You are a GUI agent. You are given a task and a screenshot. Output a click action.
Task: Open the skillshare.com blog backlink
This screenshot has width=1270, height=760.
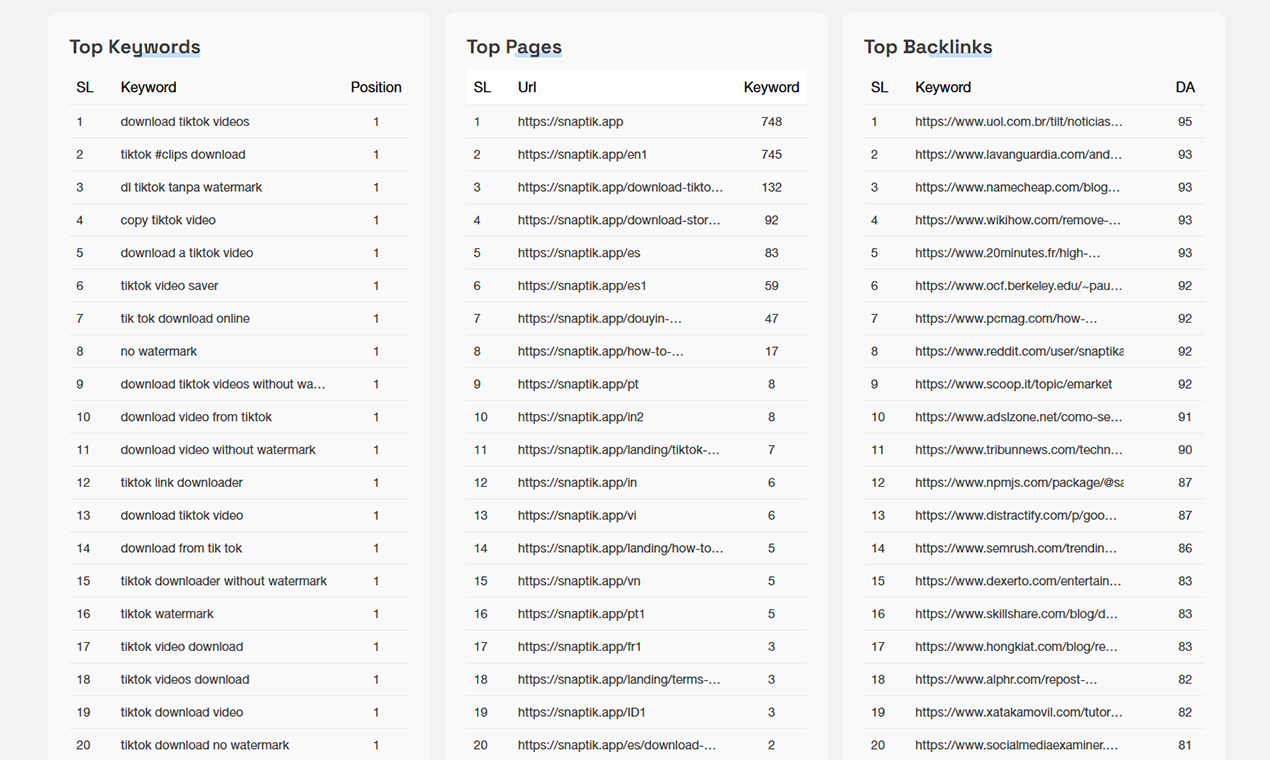pos(1016,614)
